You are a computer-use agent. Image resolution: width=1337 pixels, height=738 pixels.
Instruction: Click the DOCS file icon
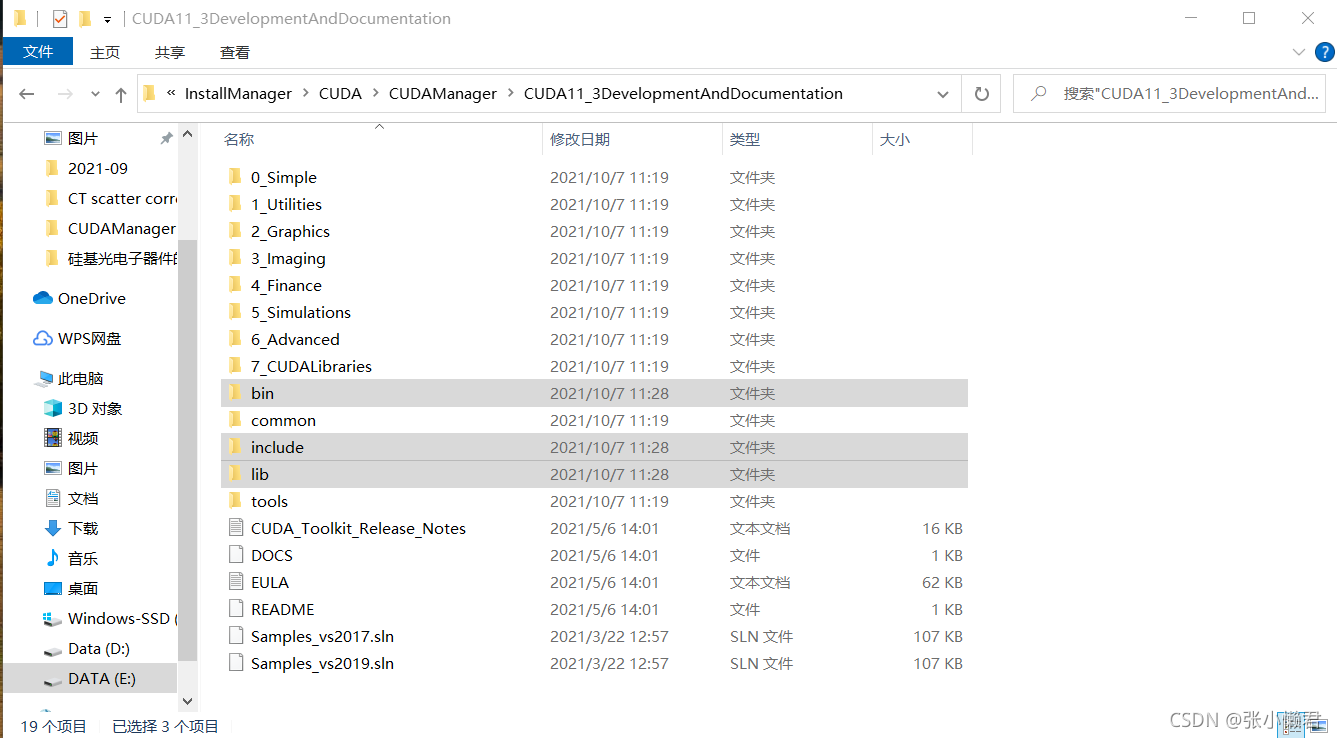pyautogui.click(x=236, y=555)
